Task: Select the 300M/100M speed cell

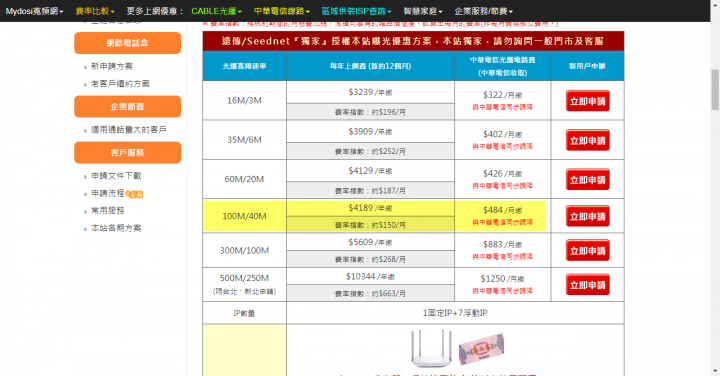Action: tap(244, 251)
